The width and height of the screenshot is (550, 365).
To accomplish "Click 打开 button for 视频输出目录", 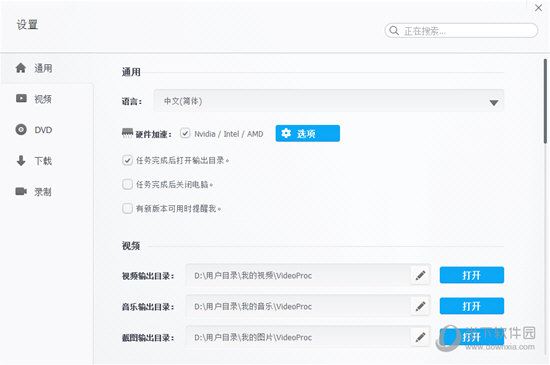I will pos(472,275).
